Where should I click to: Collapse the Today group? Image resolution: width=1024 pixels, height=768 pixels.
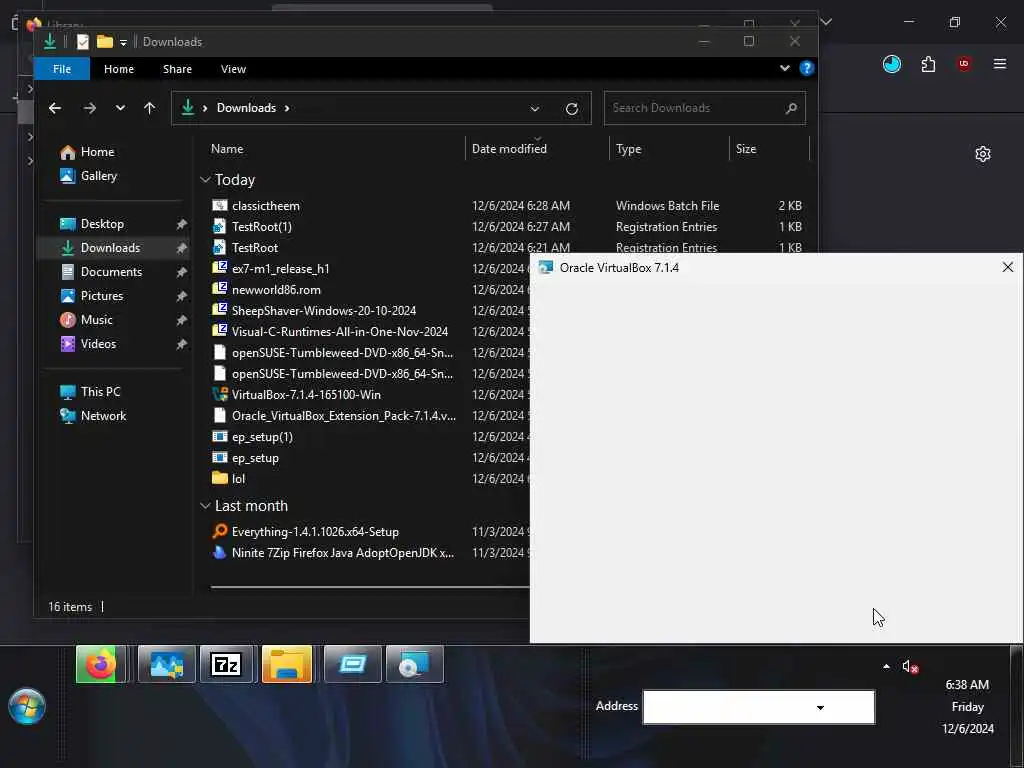205,180
